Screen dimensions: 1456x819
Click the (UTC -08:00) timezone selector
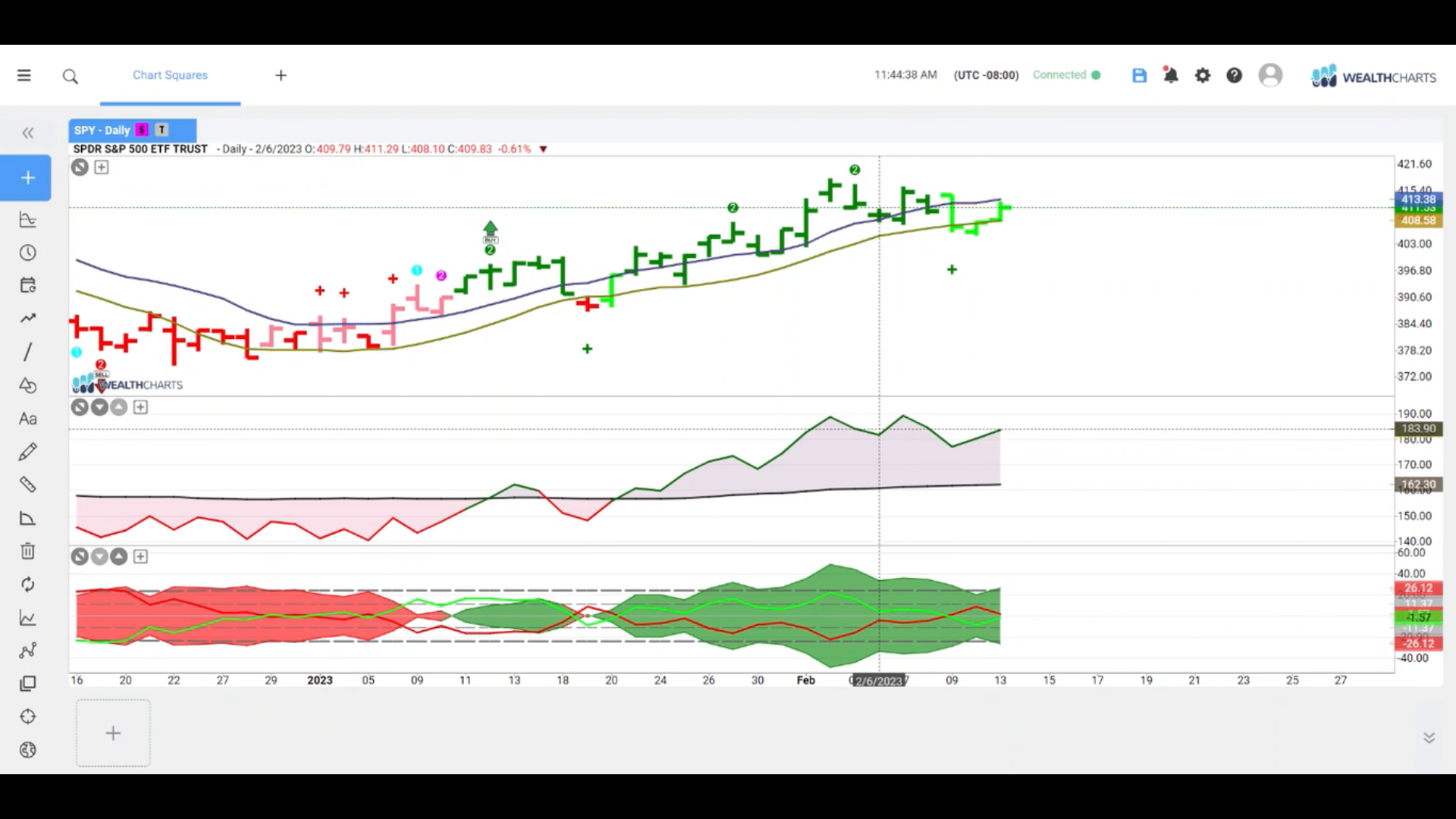[x=986, y=75]
